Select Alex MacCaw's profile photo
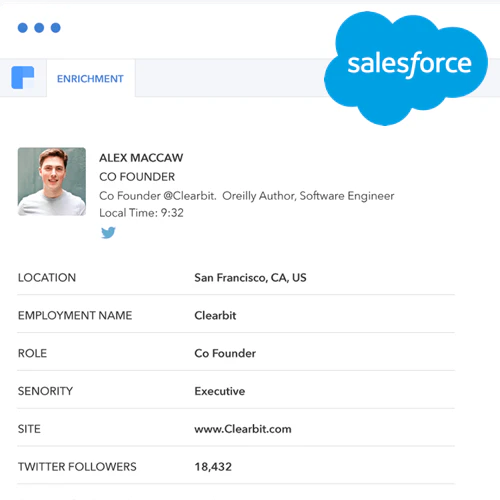 coord(52,181)
